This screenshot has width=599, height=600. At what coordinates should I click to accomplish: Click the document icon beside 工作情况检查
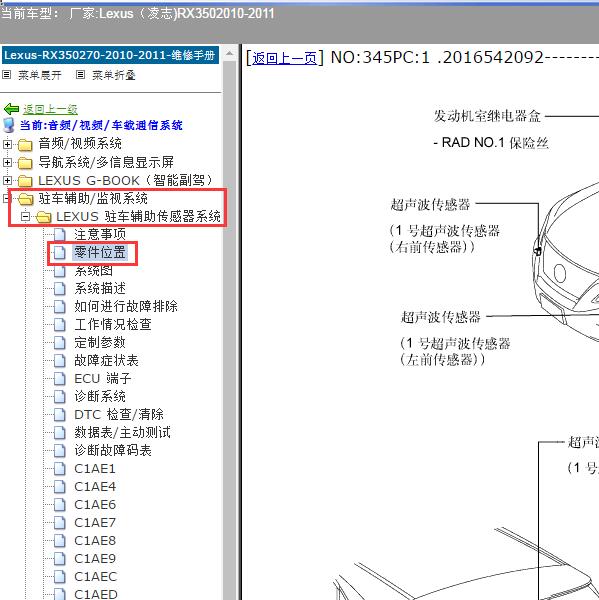60,324
